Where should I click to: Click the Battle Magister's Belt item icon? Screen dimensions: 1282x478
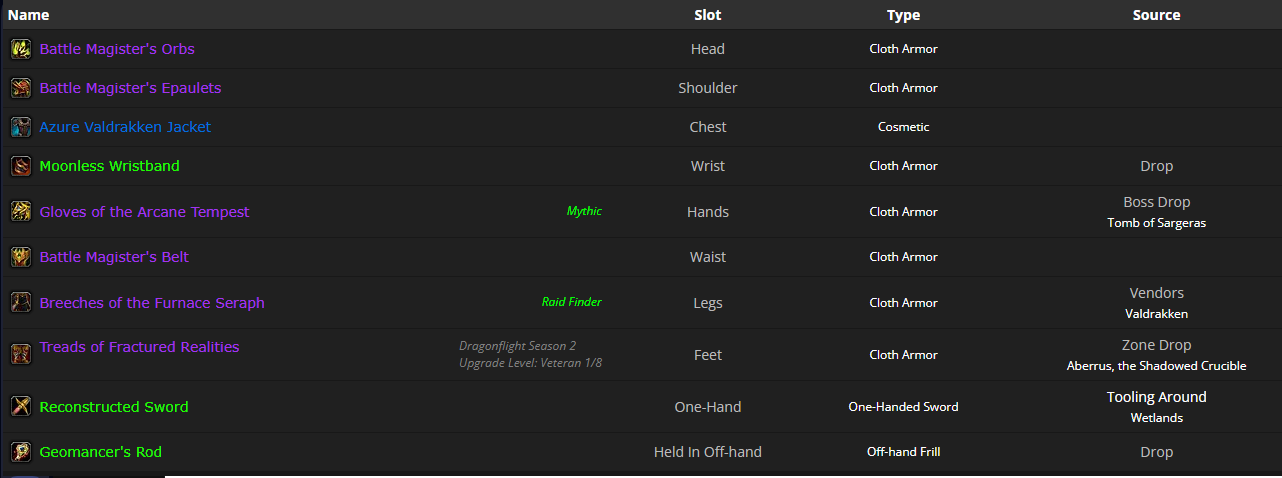[x=20, y=257]
